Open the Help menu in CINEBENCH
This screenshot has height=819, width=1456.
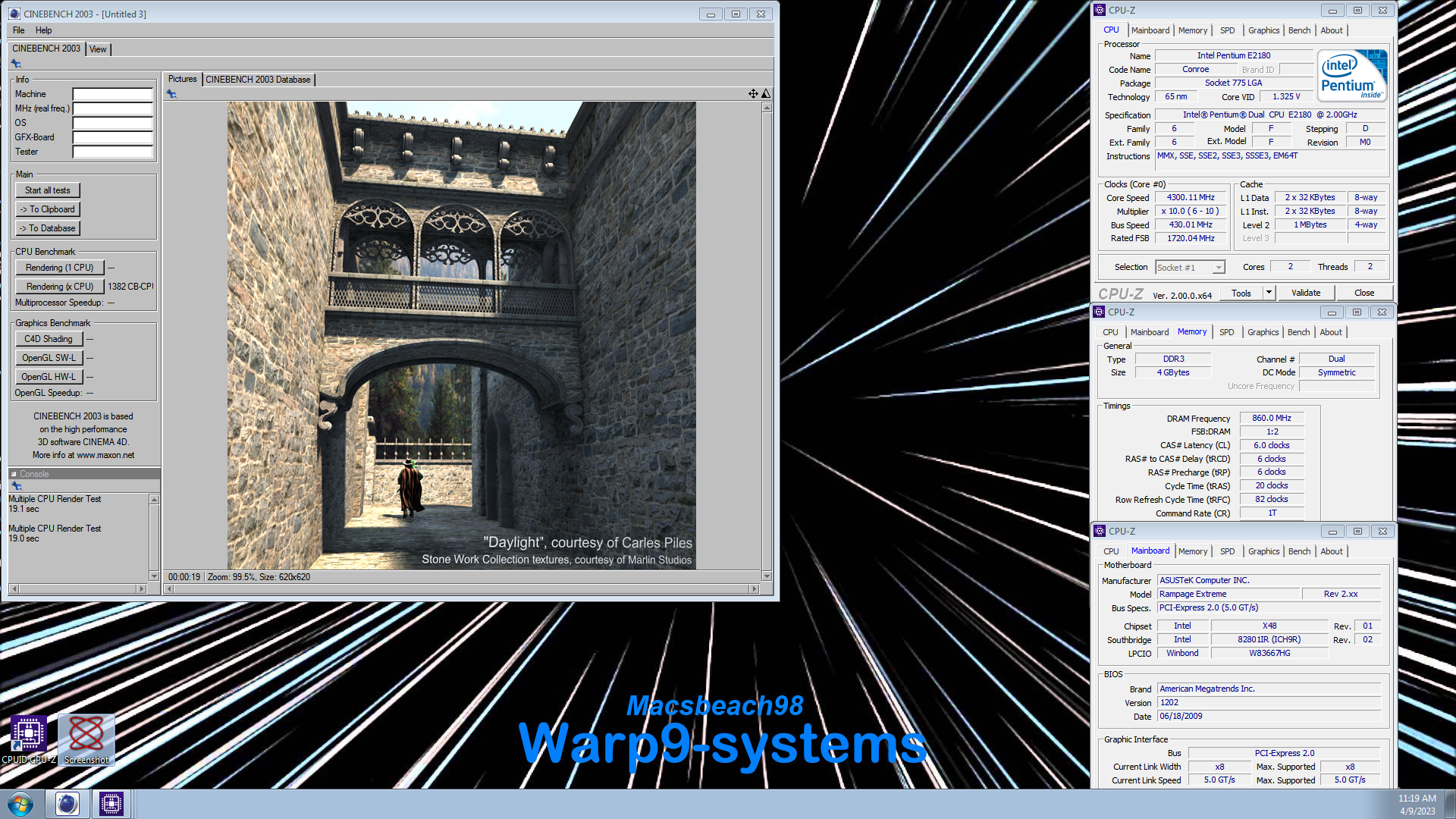pos(44,30)
